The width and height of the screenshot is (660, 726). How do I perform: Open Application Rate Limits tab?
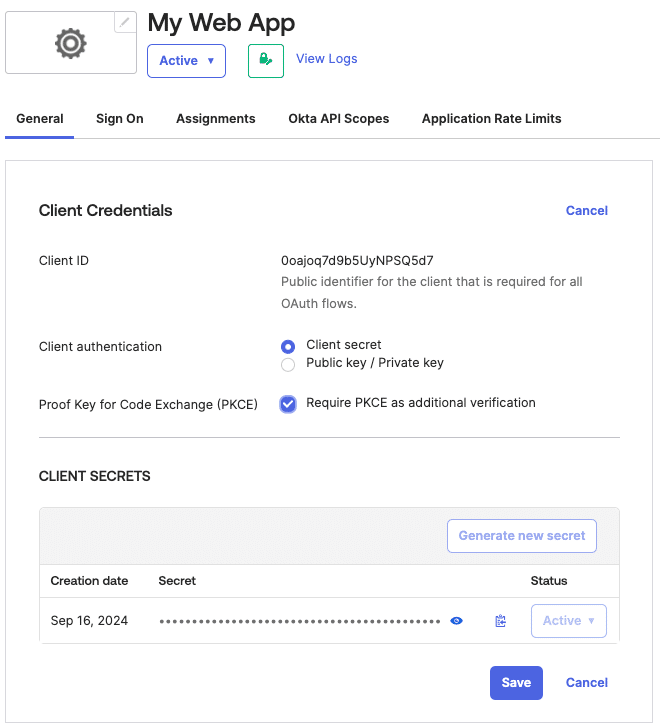491,119
